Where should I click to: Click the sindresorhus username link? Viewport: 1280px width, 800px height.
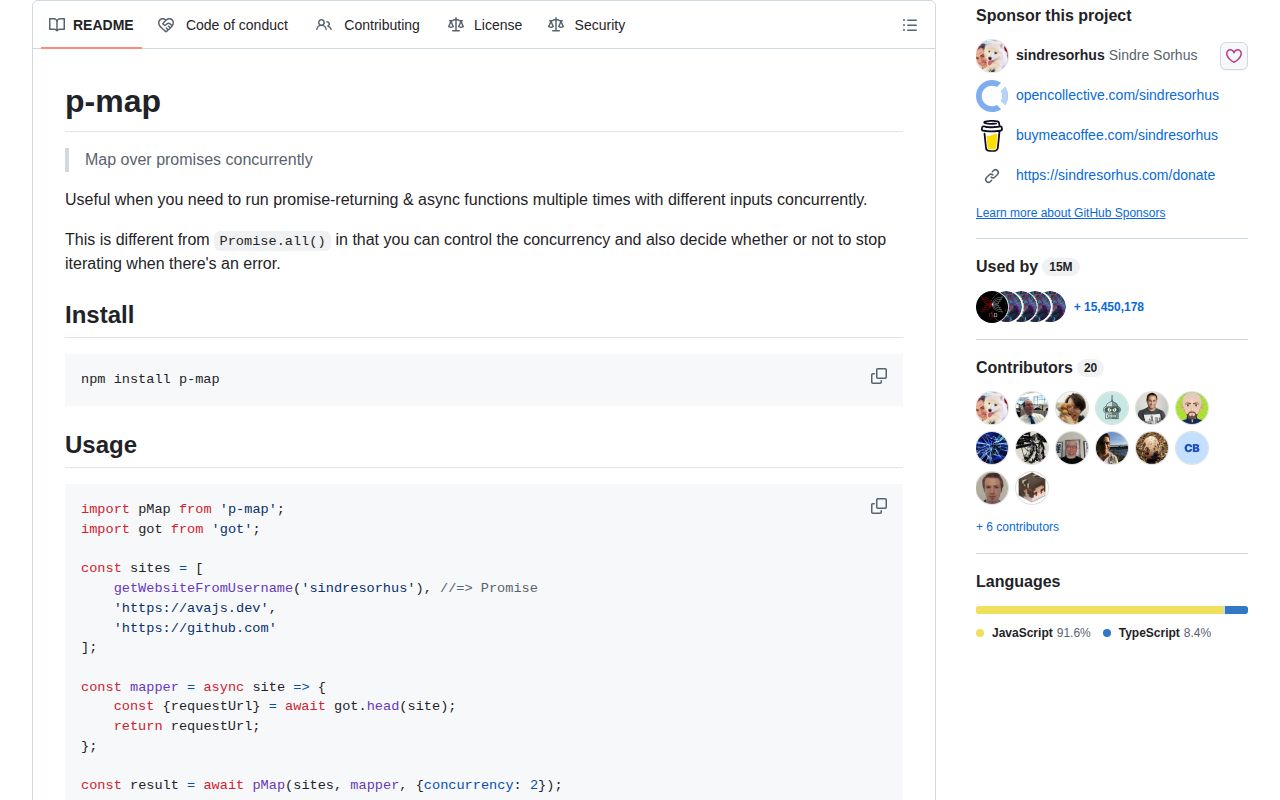click(x=1060, y=55)
